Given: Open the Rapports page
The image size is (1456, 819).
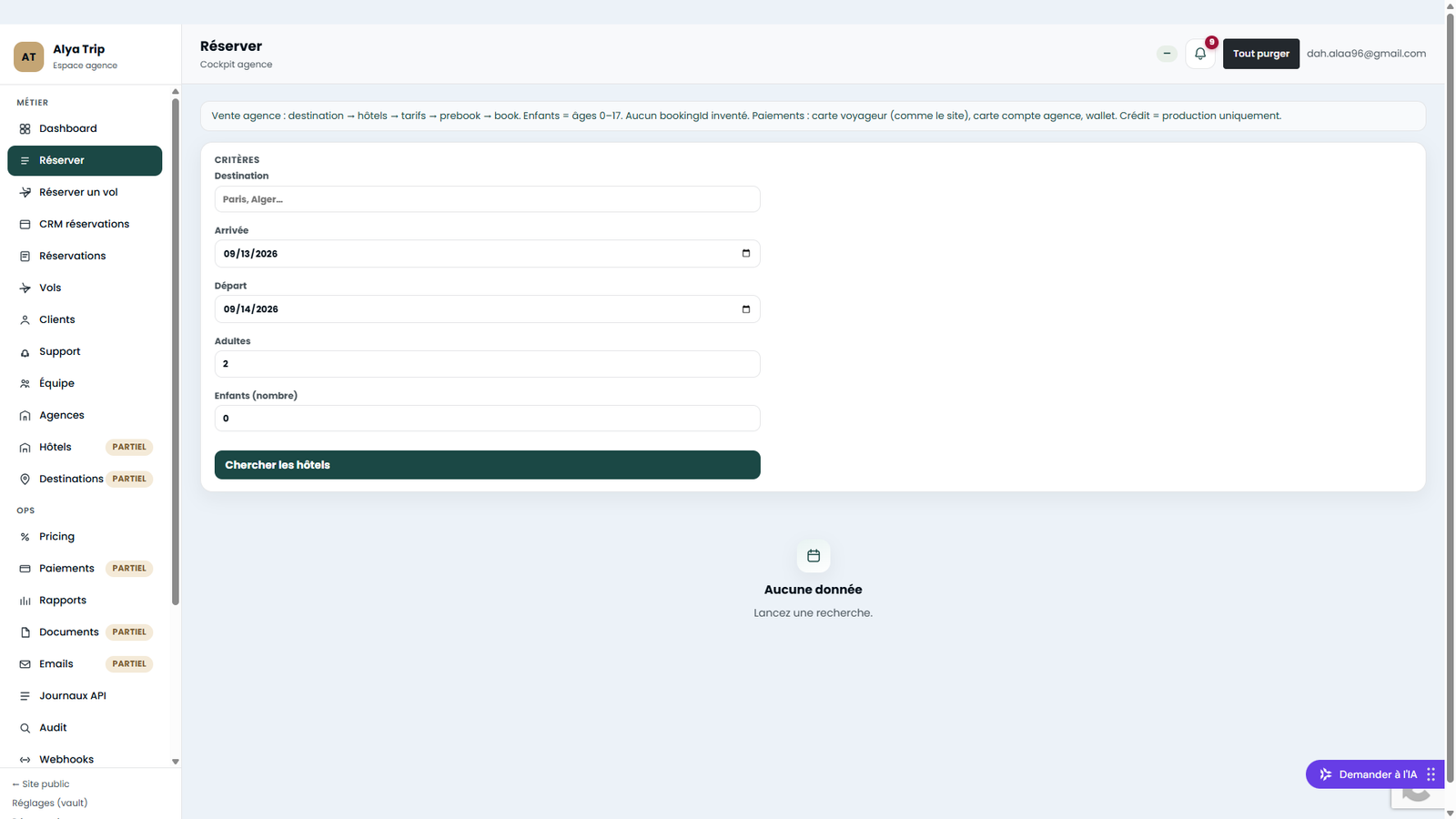Looking at the screenshot, I should tap(85, 601).
